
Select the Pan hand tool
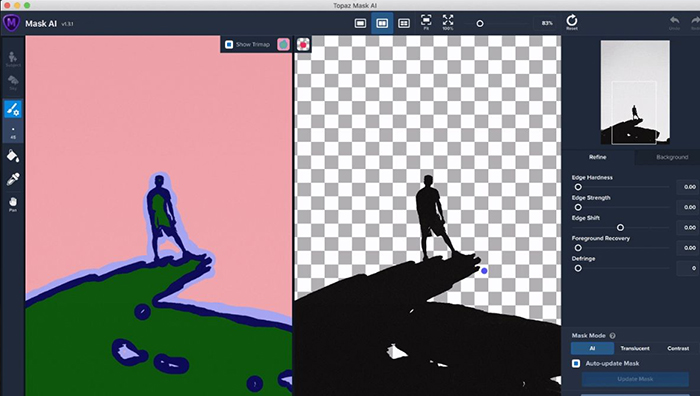click(x=13, y=204)
